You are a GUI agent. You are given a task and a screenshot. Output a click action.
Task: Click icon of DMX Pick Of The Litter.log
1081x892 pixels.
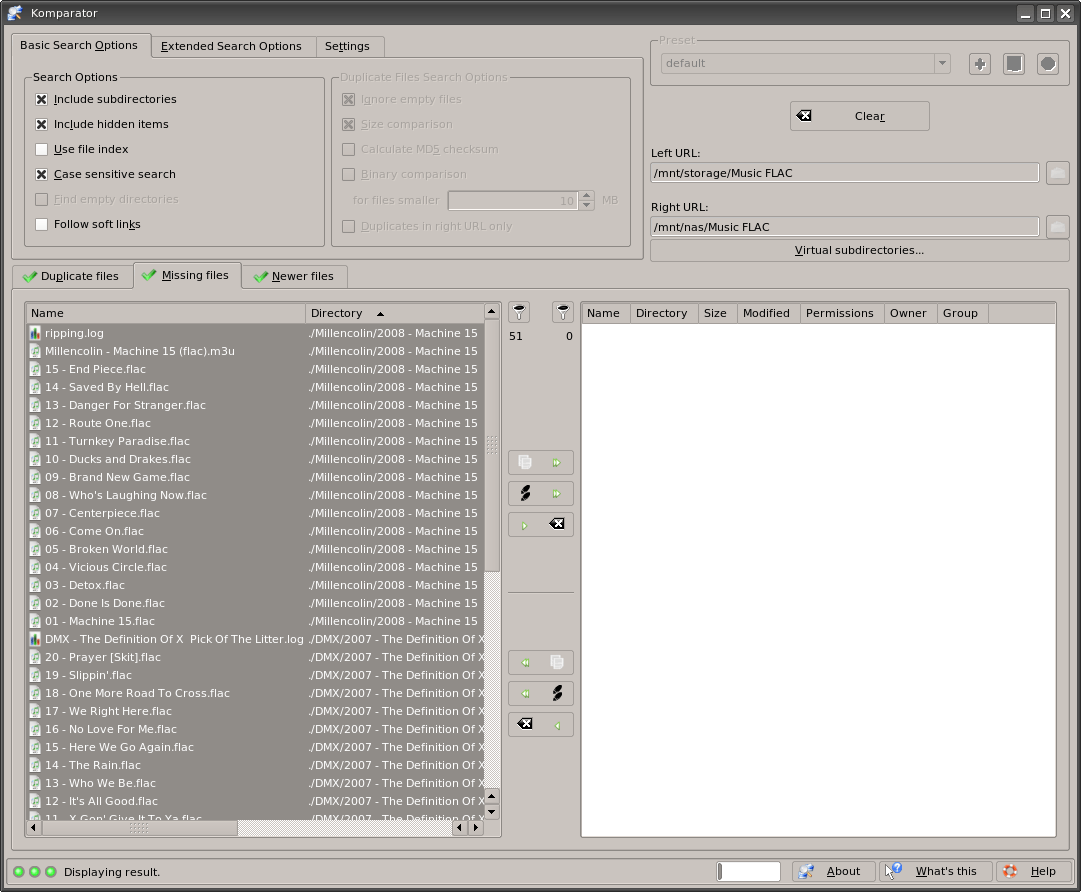point(35,639)
